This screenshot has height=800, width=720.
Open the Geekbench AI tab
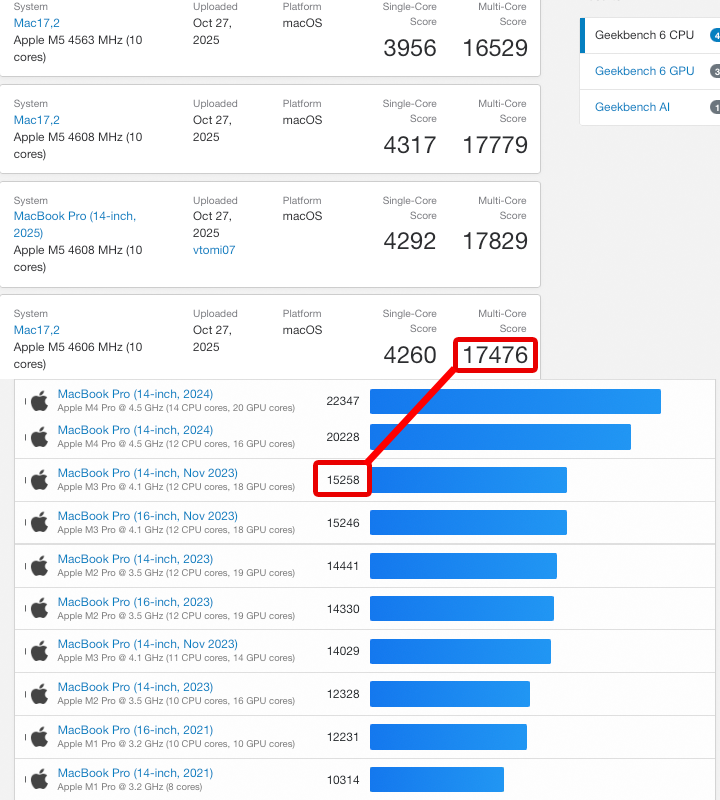click(x=632, y=107)
